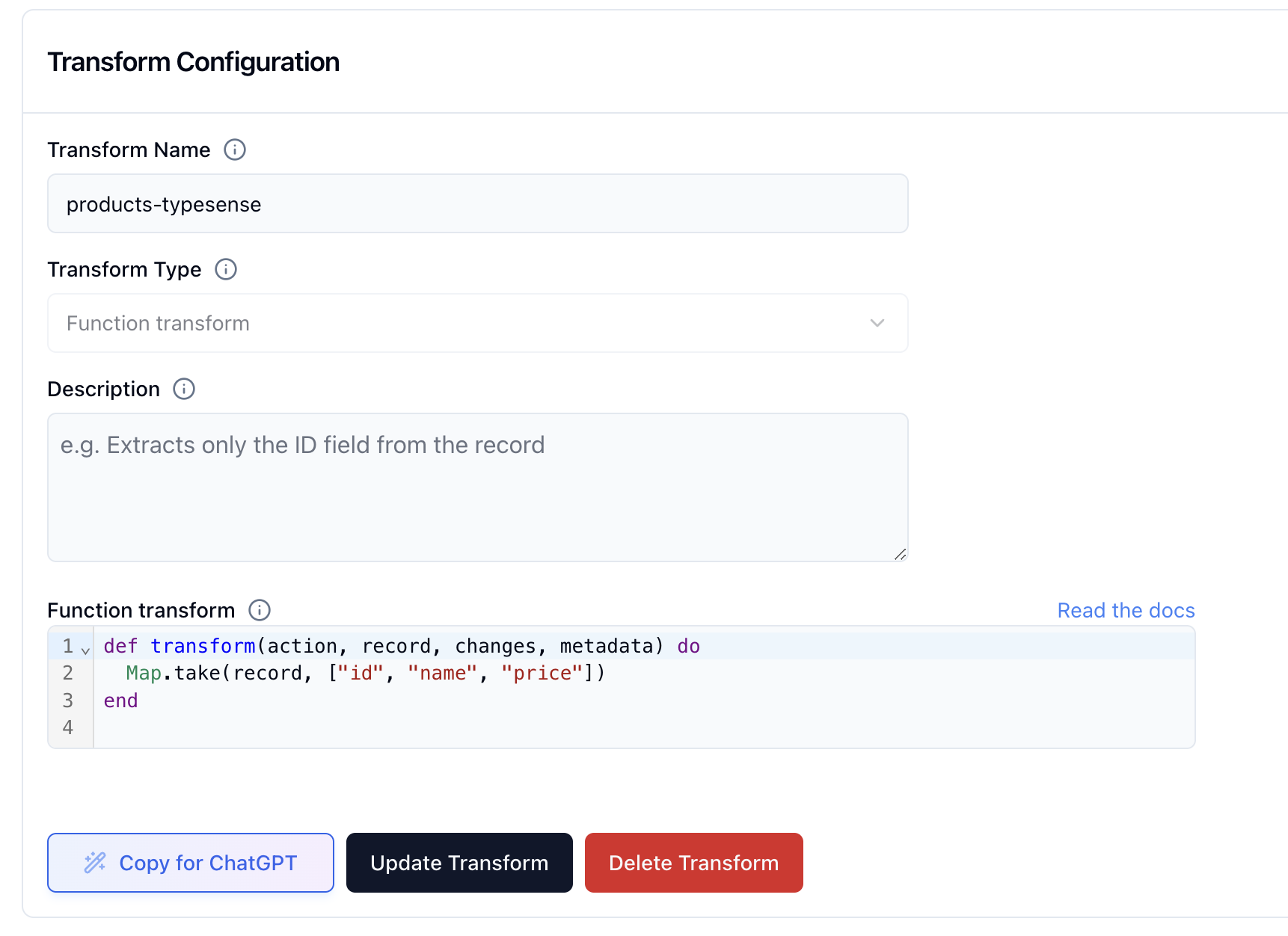Click the Delete Transform button

693,862
